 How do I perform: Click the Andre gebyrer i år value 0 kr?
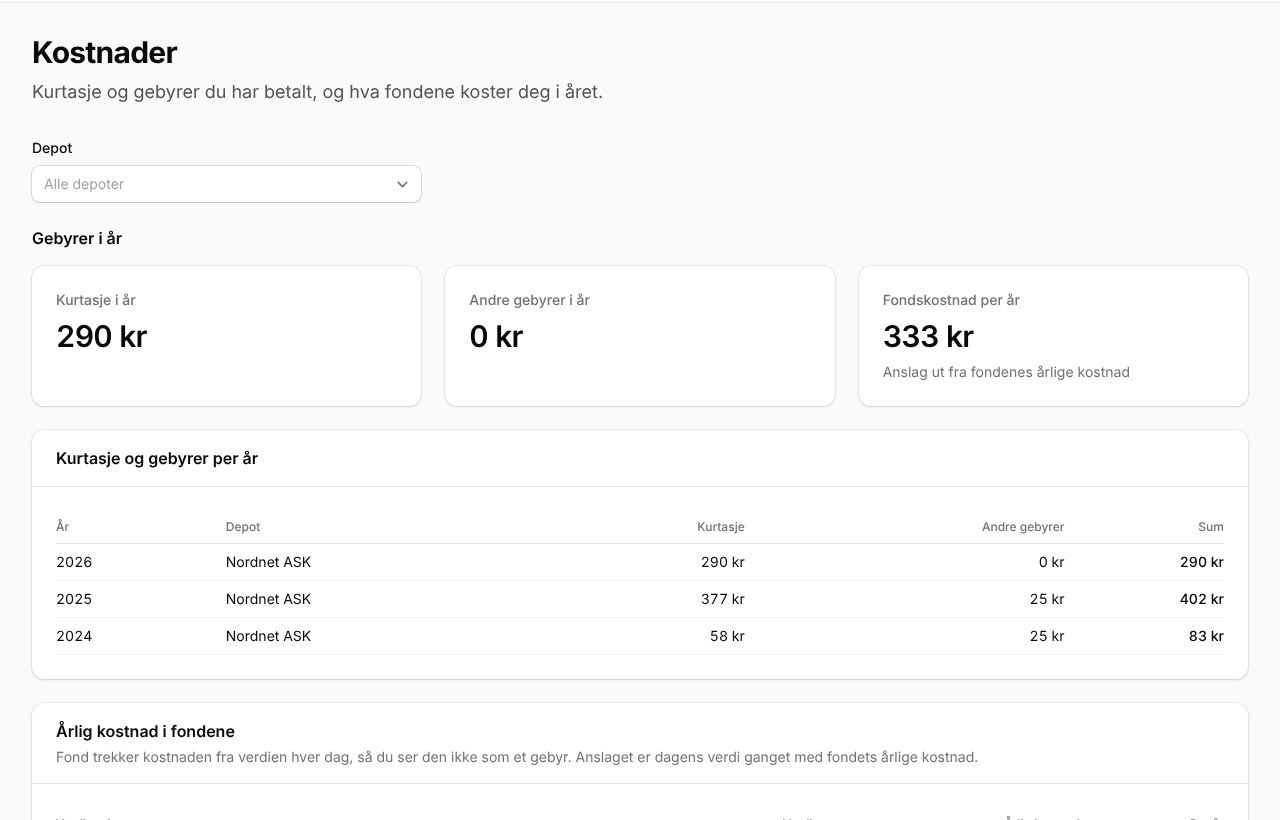pos(496,336)
